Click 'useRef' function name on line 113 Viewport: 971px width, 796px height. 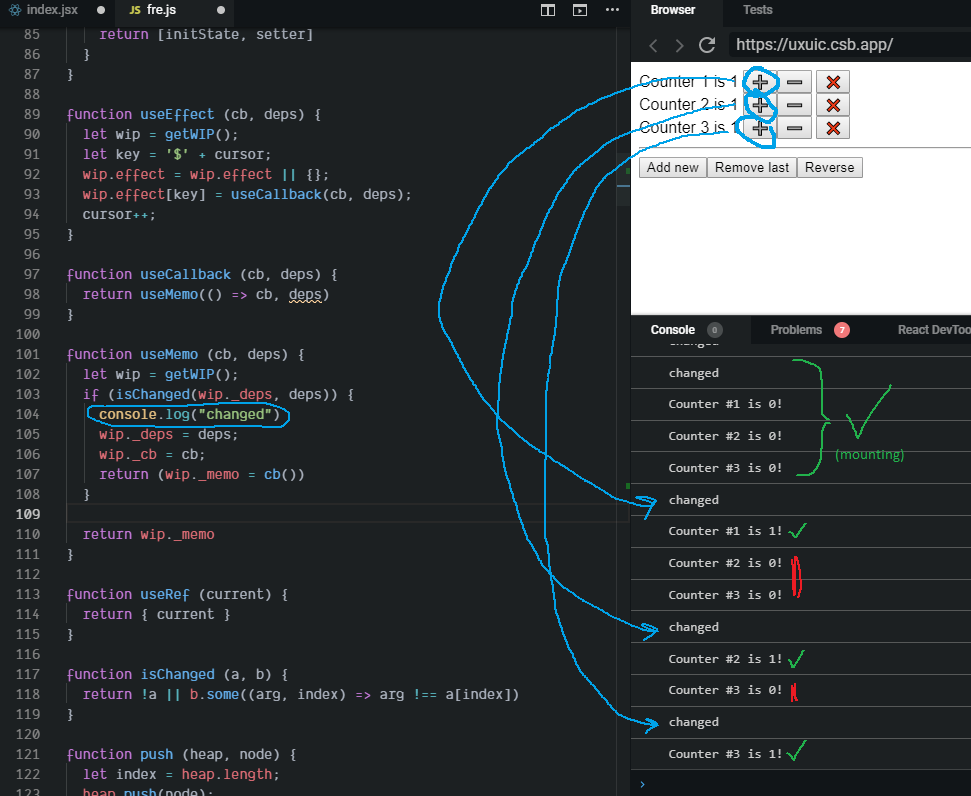point(165,595)
